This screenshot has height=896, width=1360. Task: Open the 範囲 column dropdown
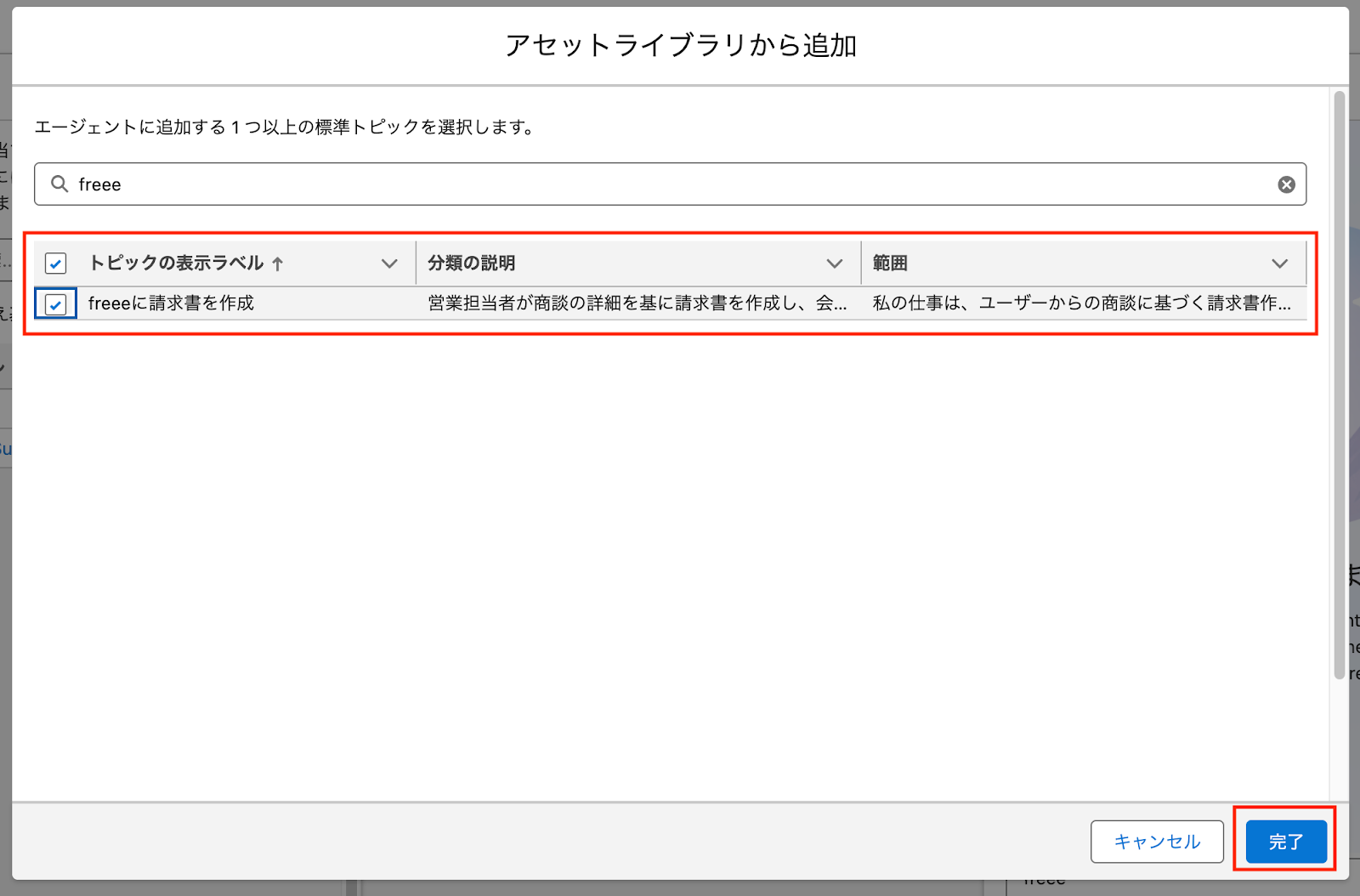(1280, 264)
